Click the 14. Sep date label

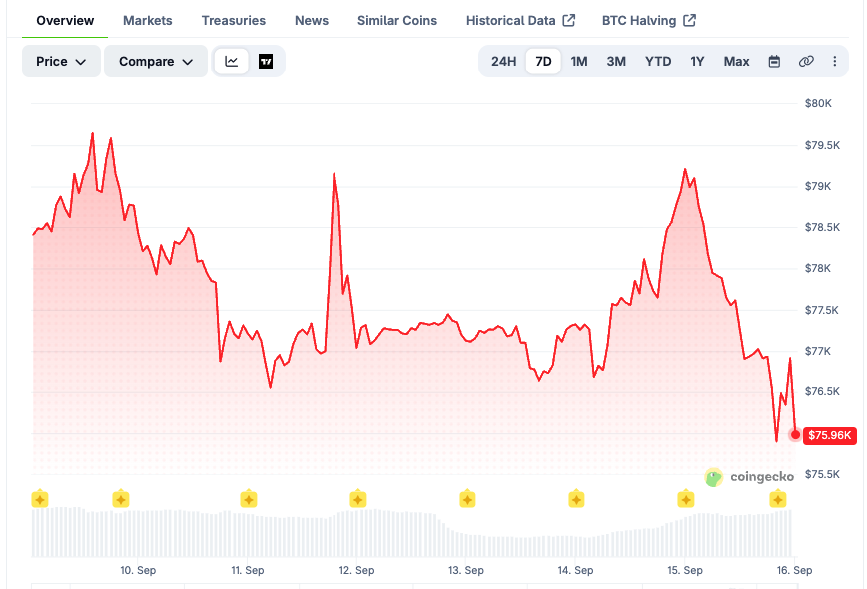pyautogui.click(x=575, y=570)
